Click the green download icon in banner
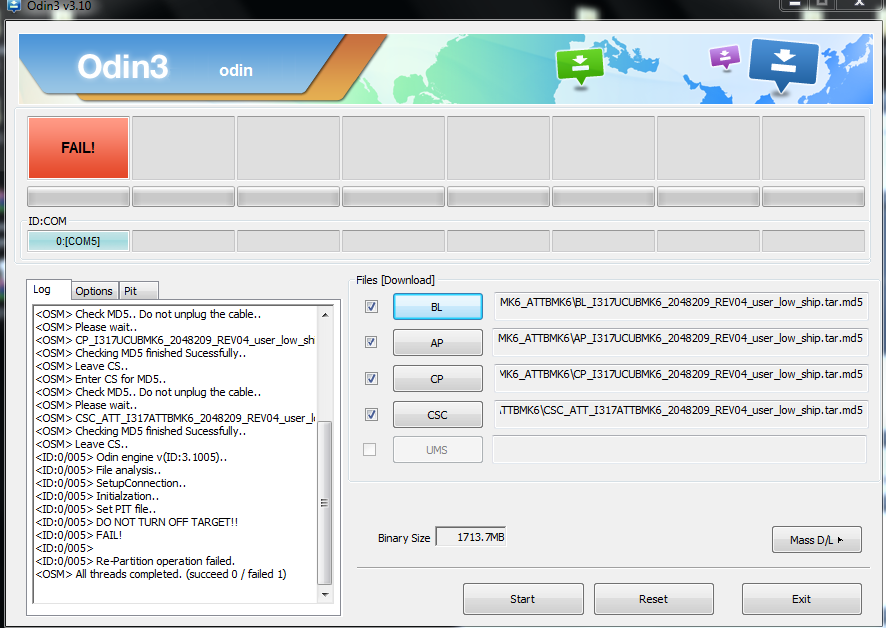The height and width of the screenshot is (628, 886). 579,67
